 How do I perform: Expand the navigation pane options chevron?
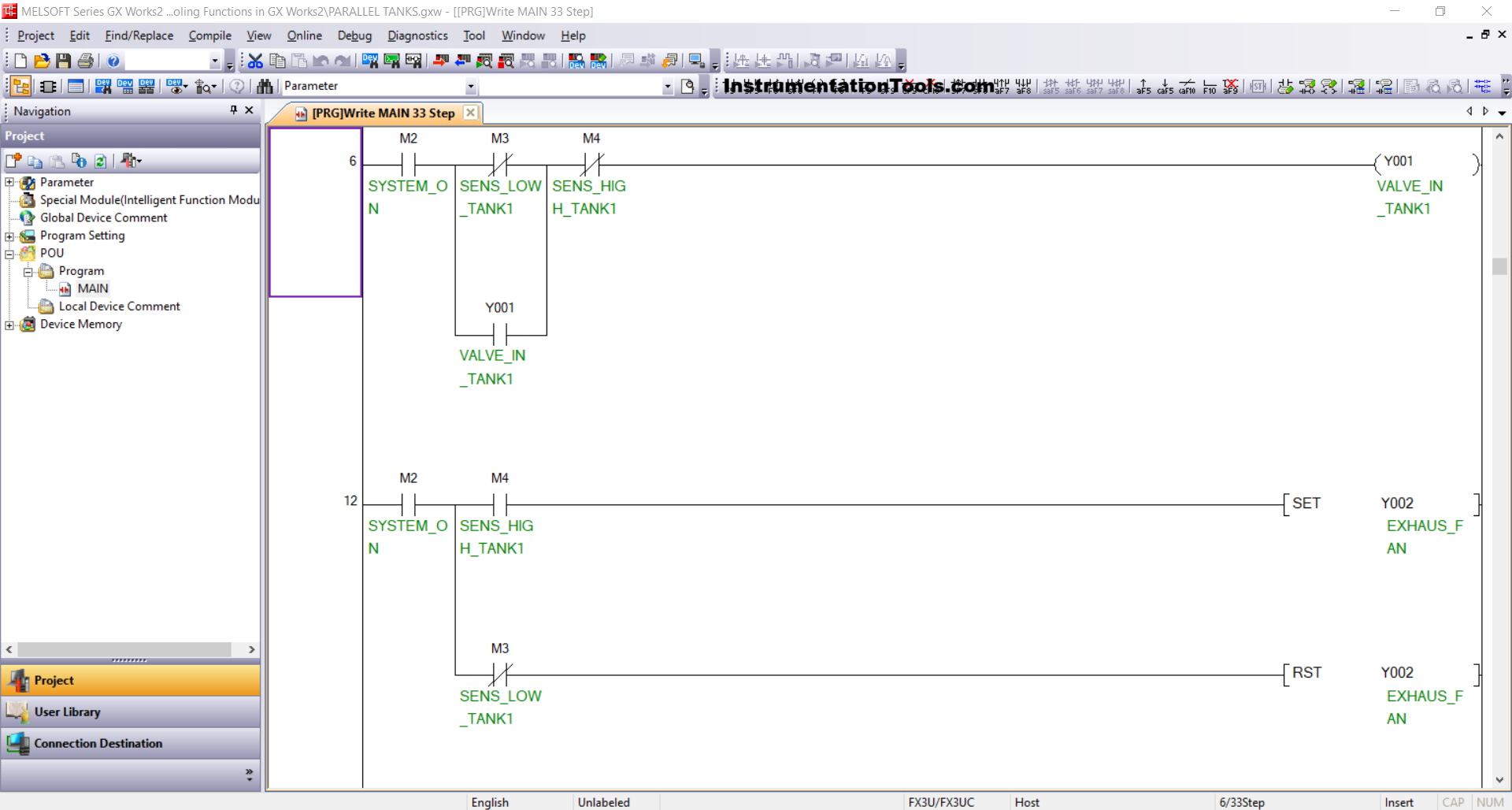[249, 775]
